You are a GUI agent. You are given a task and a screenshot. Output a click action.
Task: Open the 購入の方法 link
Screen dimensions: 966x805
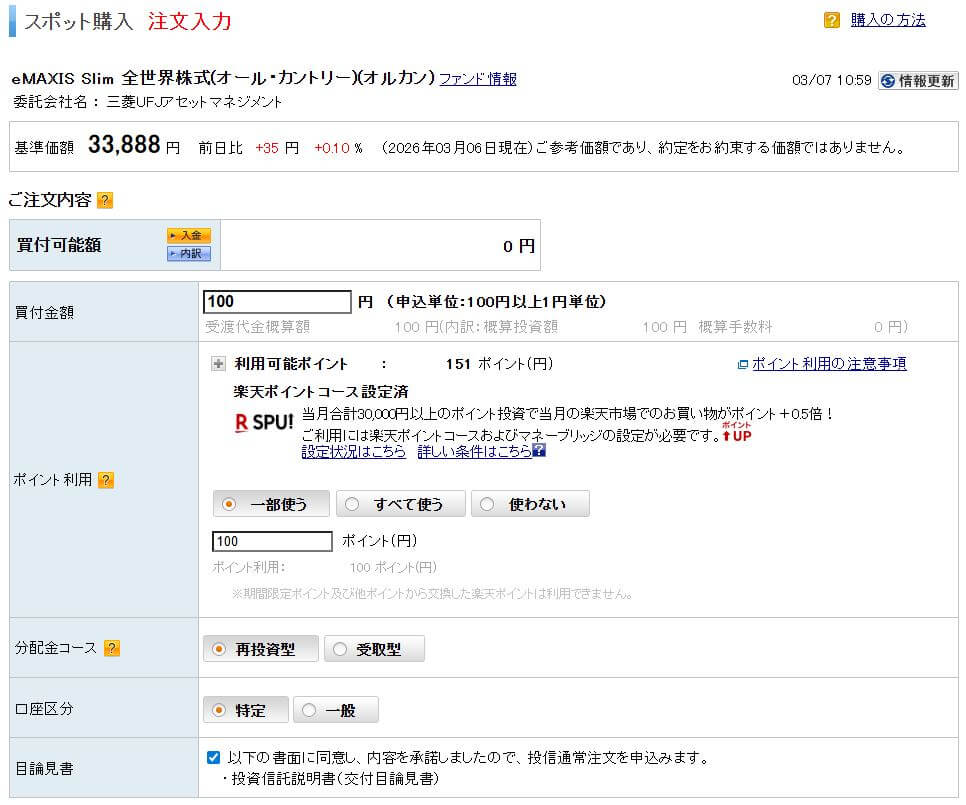pyautogui.click(x=887, y=20)
